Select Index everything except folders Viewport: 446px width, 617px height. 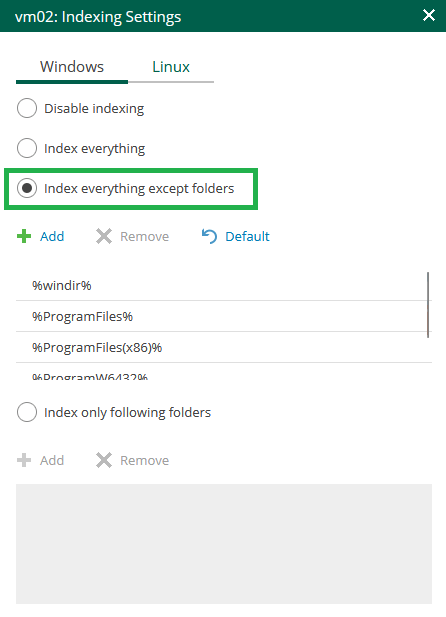pos(27,188)
